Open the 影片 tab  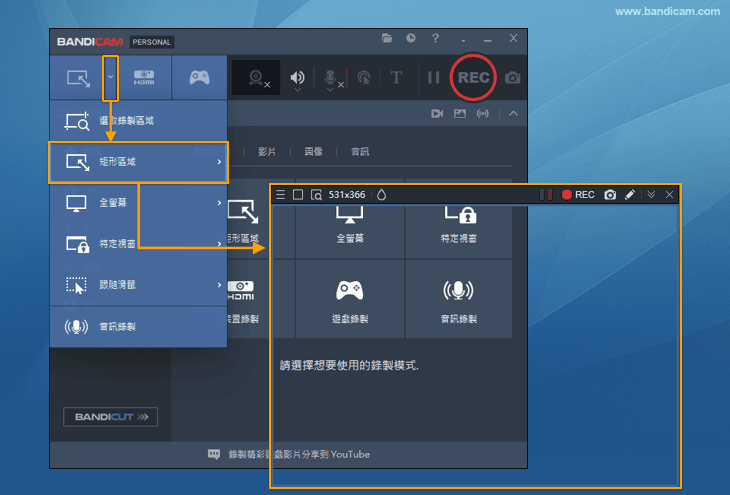(267, 152)
